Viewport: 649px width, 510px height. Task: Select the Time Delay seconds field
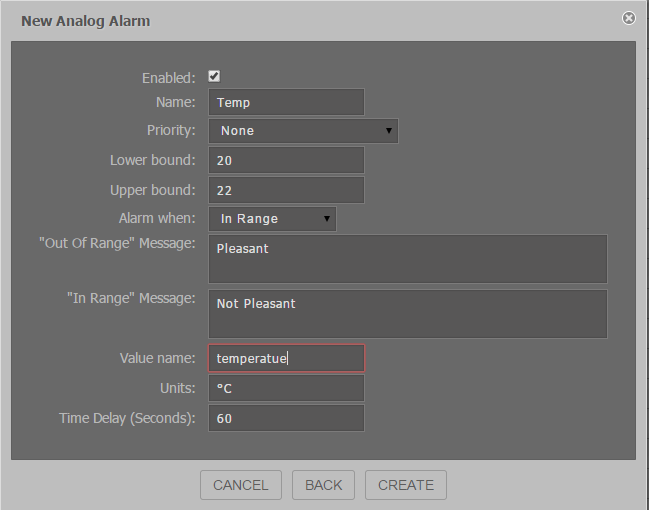tap(286, 418)
